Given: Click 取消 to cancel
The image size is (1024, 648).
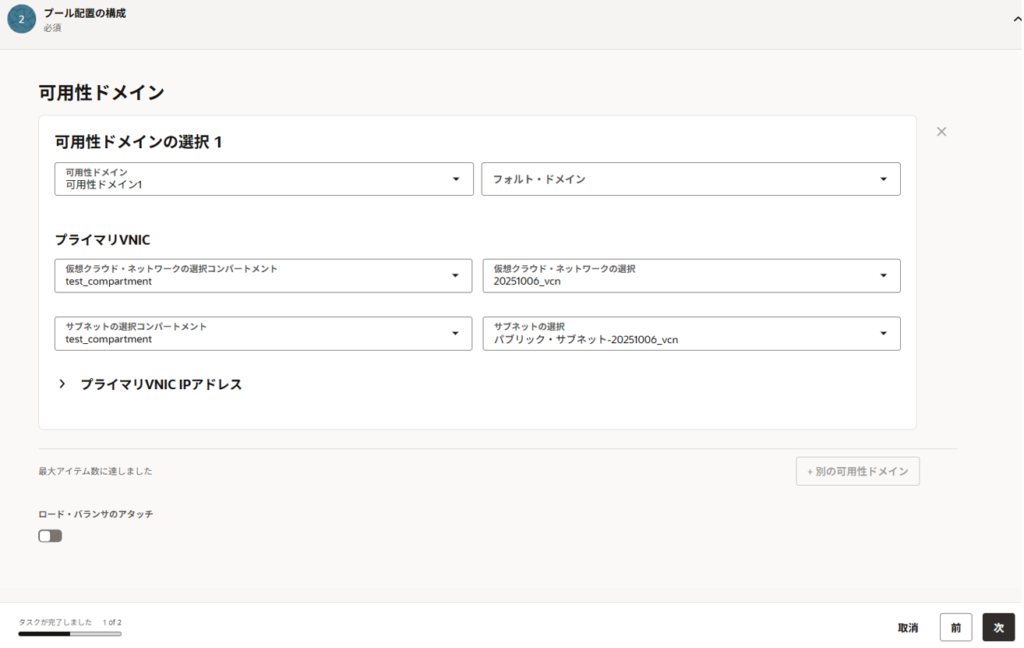Looking at the screenshot, I should point(907,628).
